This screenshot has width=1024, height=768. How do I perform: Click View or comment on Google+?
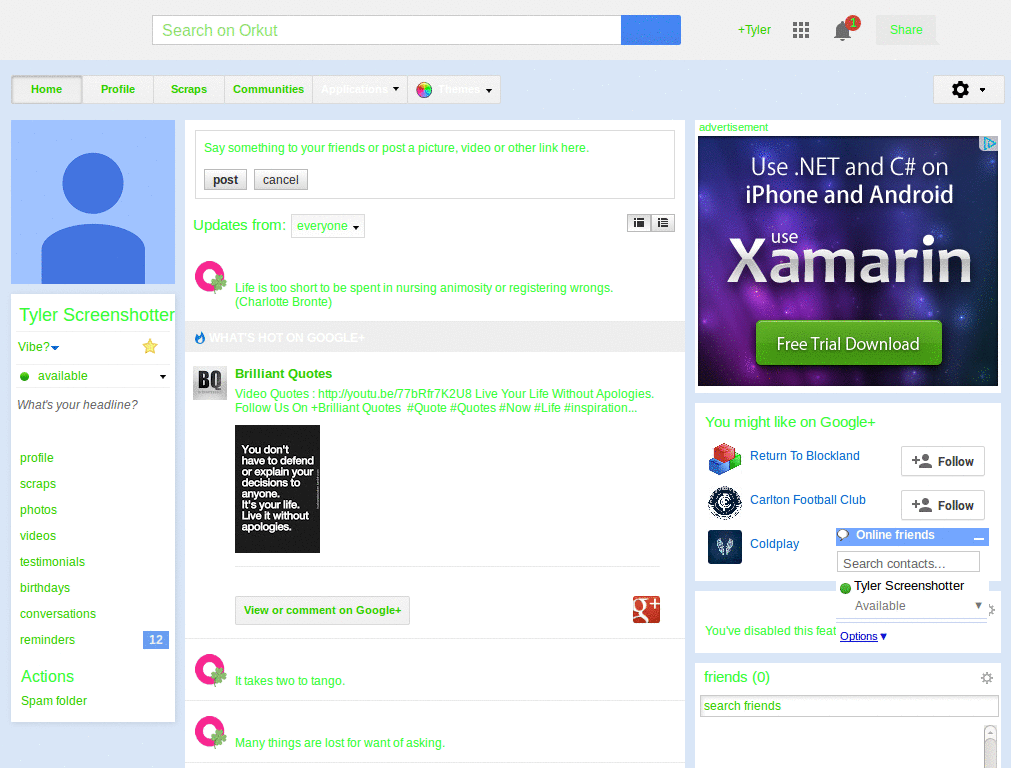point(323,610)
